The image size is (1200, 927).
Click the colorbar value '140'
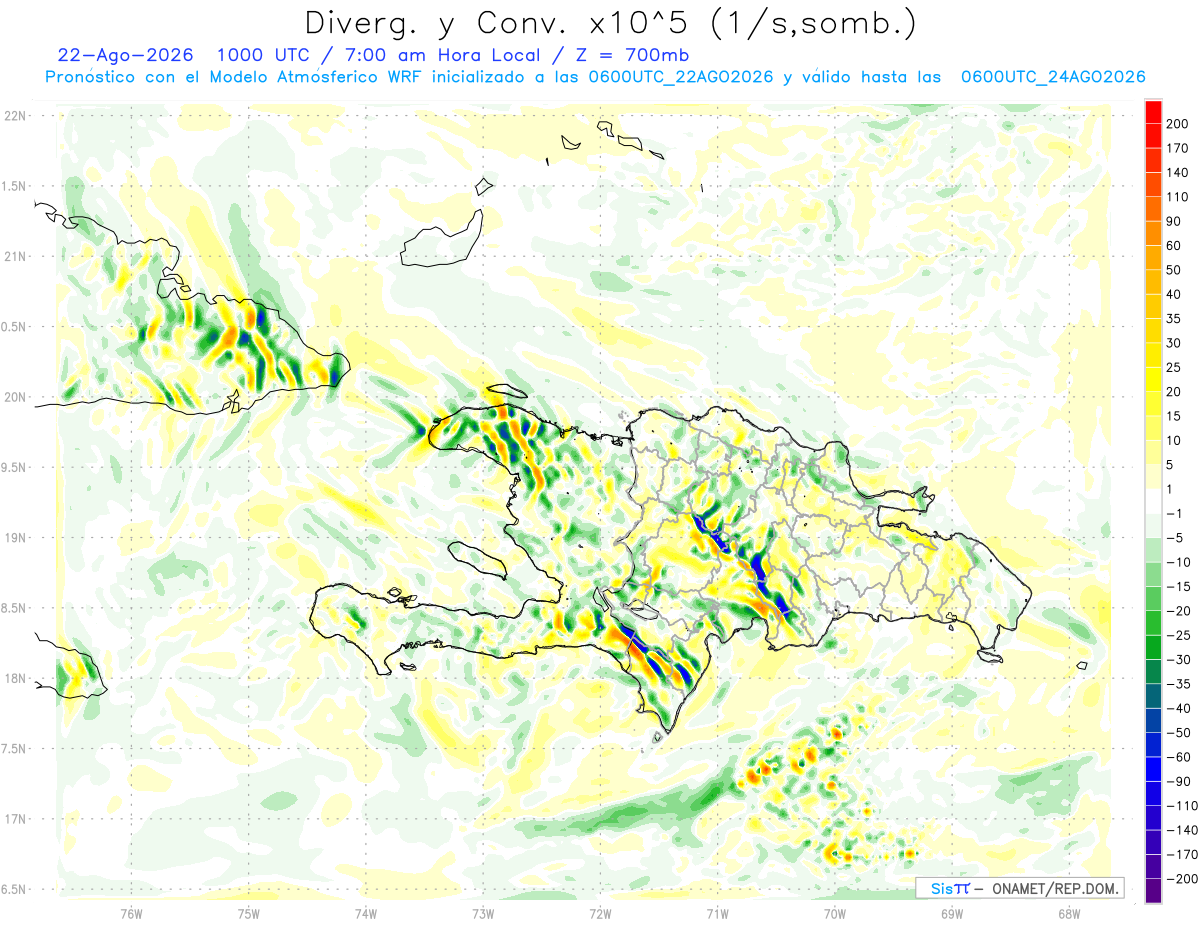pyautogui.click(x=1178, y=173)
